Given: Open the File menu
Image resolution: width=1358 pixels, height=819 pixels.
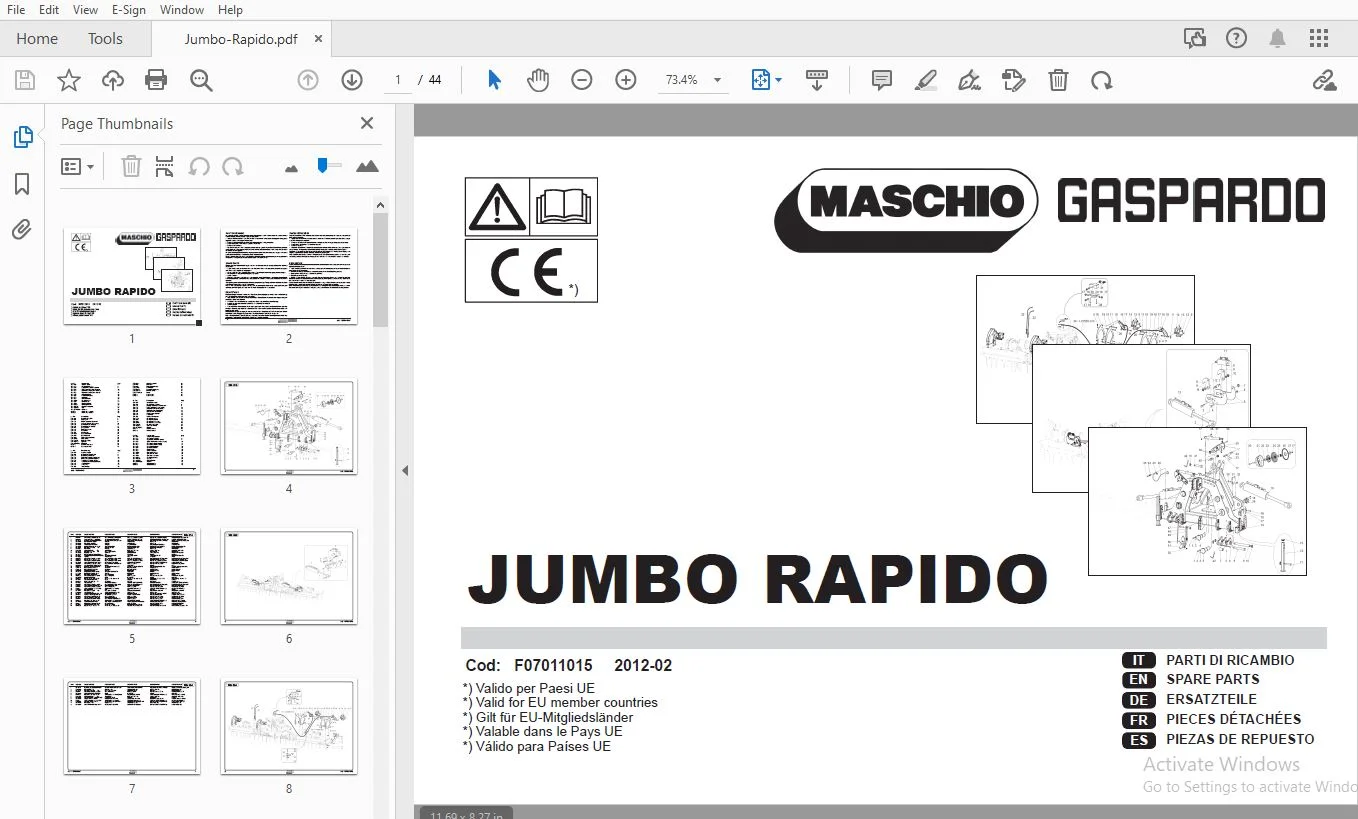Looking at the screenshot, I should coord(16,10).
